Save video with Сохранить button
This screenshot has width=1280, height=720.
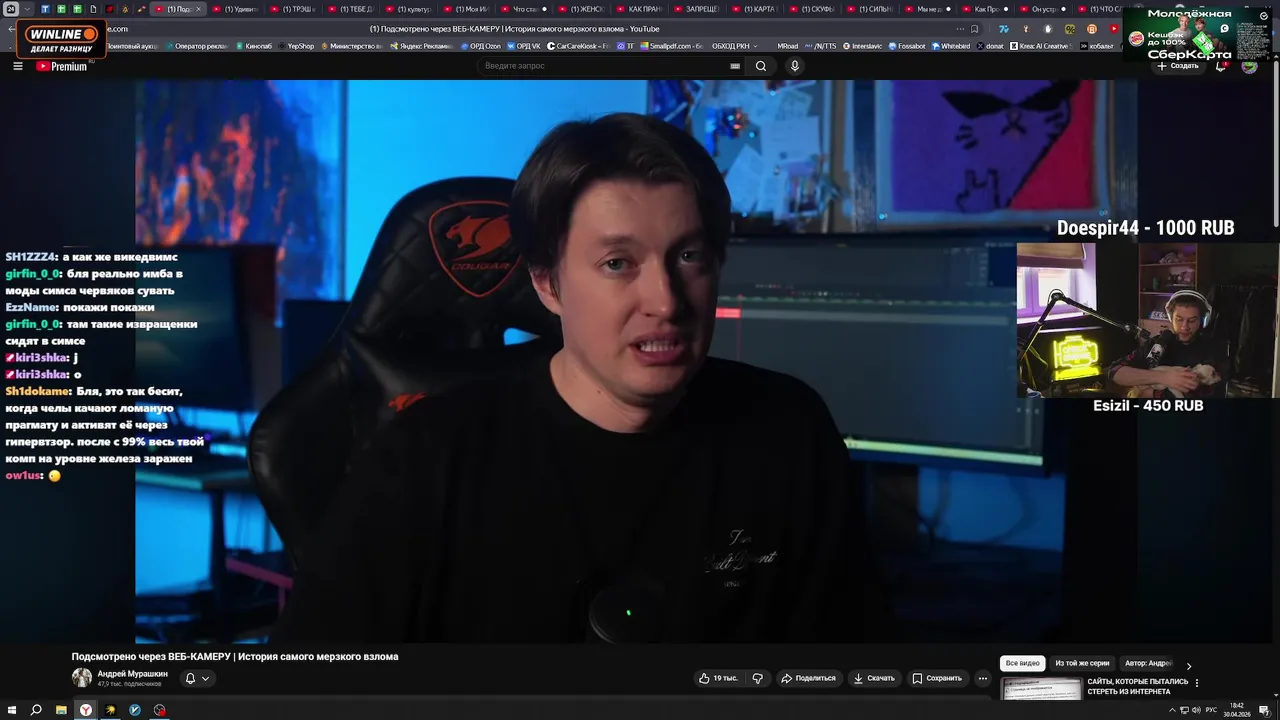[x=937, y=678]
